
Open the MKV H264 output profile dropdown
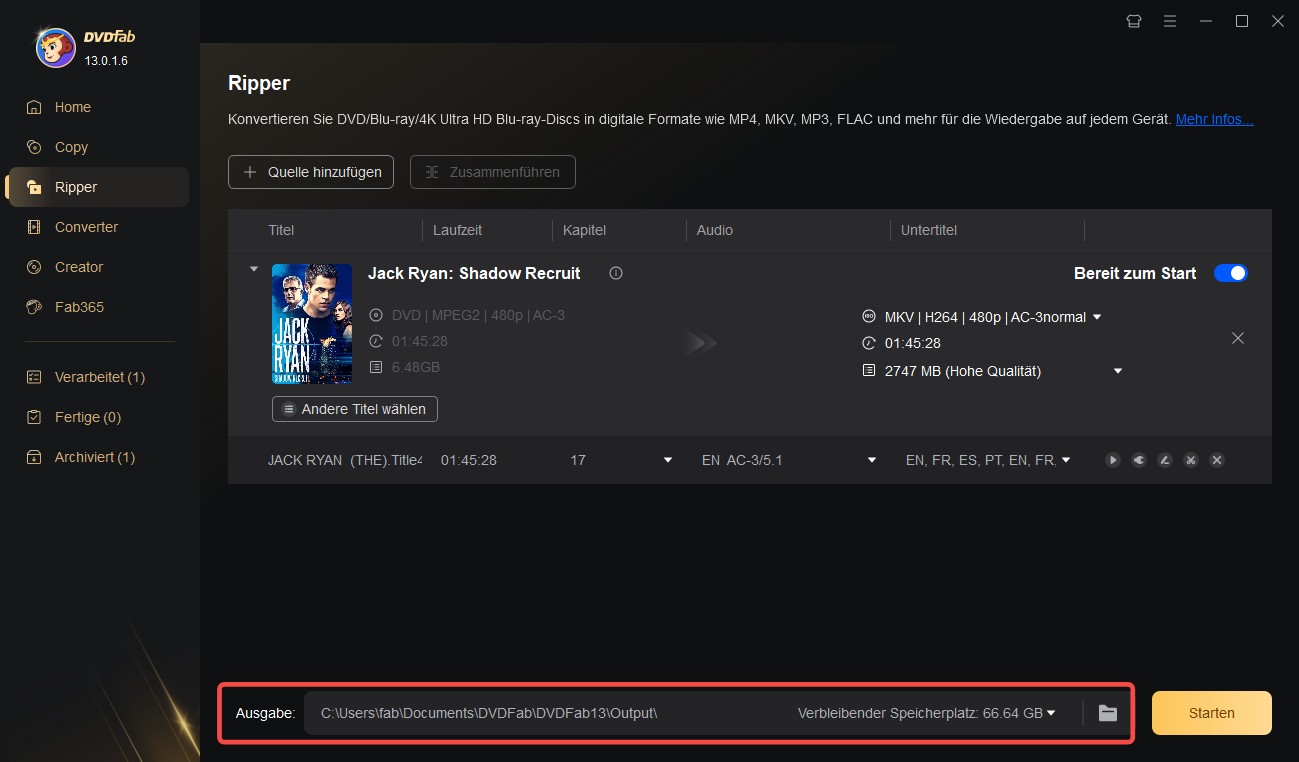1097,317
